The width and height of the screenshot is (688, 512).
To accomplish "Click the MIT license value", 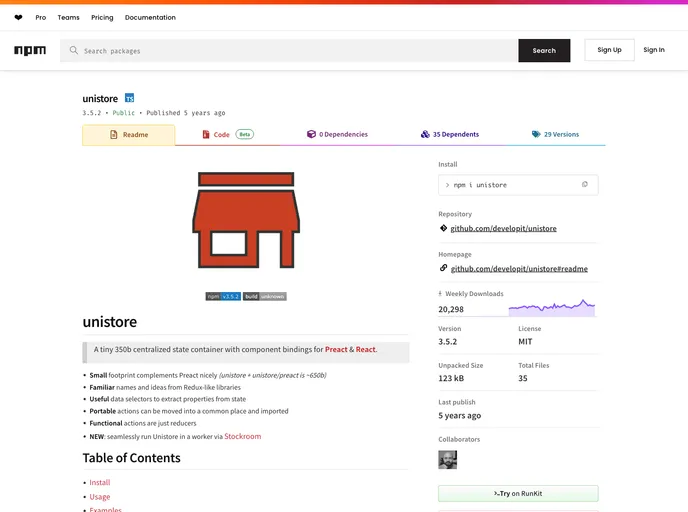I will point(525,342).
